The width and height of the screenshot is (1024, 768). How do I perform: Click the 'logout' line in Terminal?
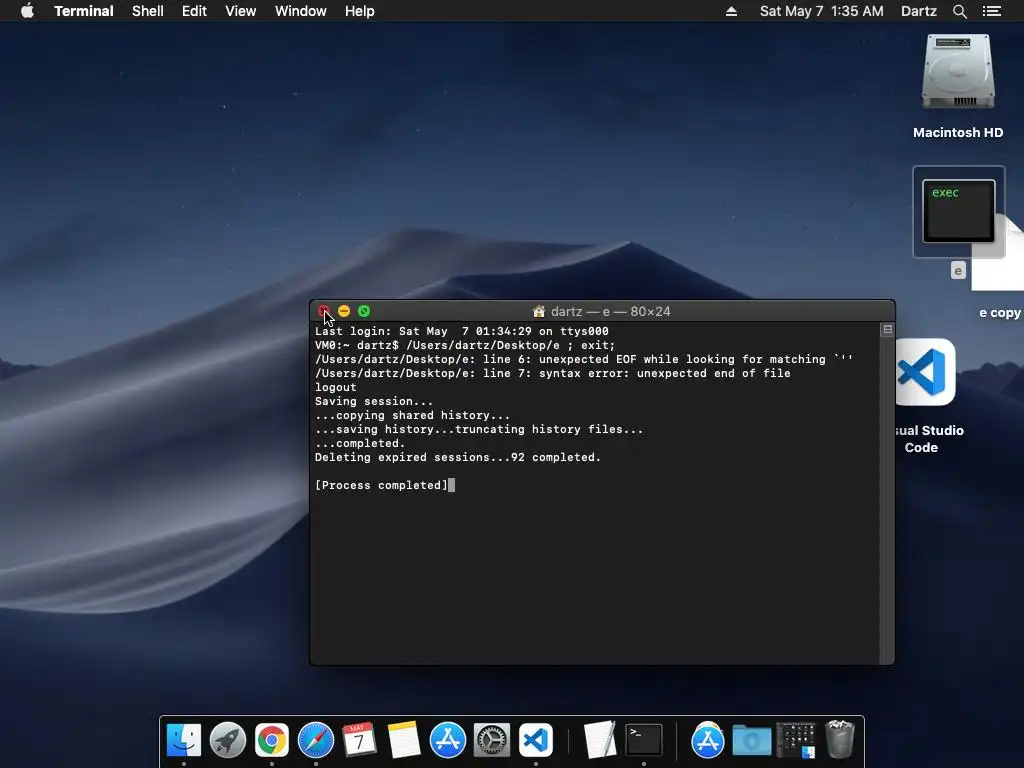pyautogui.click(x=336, y=387)
